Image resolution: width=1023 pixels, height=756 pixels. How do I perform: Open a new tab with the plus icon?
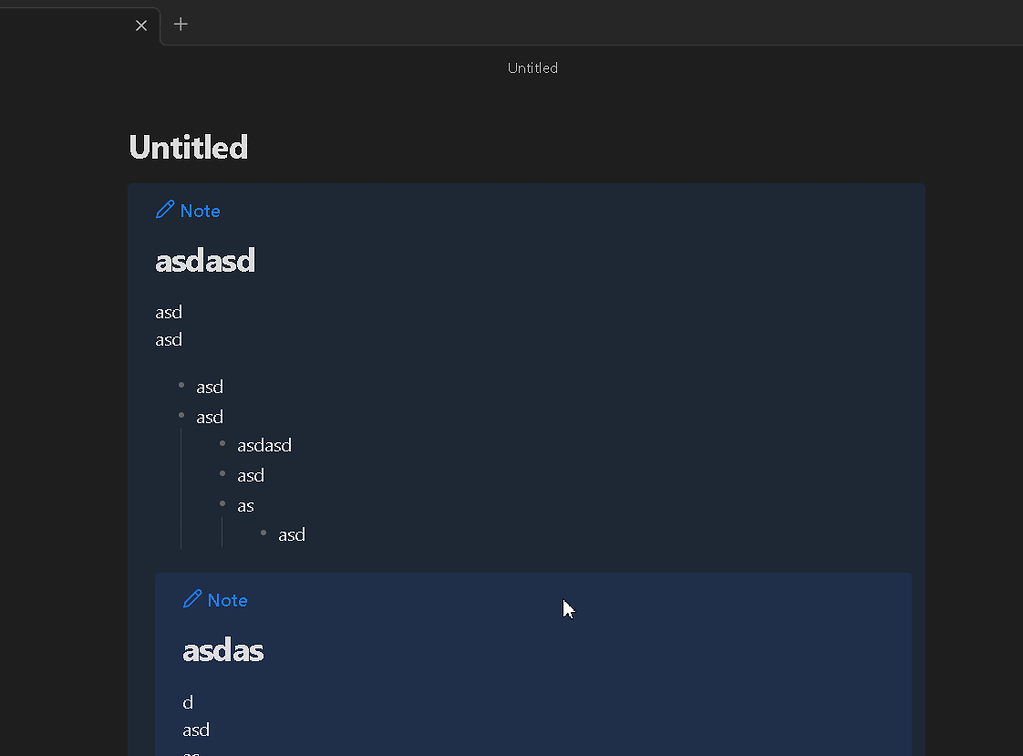pyautogui.click(x=180, y=25)
